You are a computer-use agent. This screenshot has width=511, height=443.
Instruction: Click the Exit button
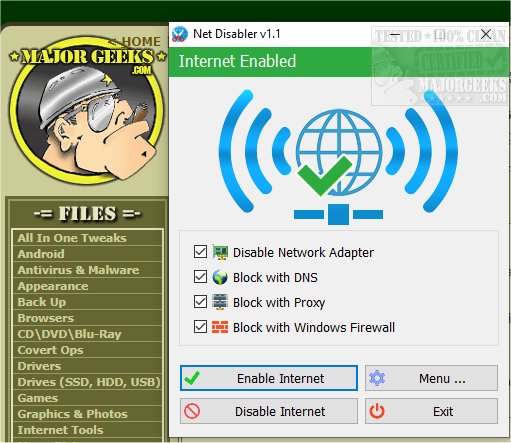coord(431,411)
